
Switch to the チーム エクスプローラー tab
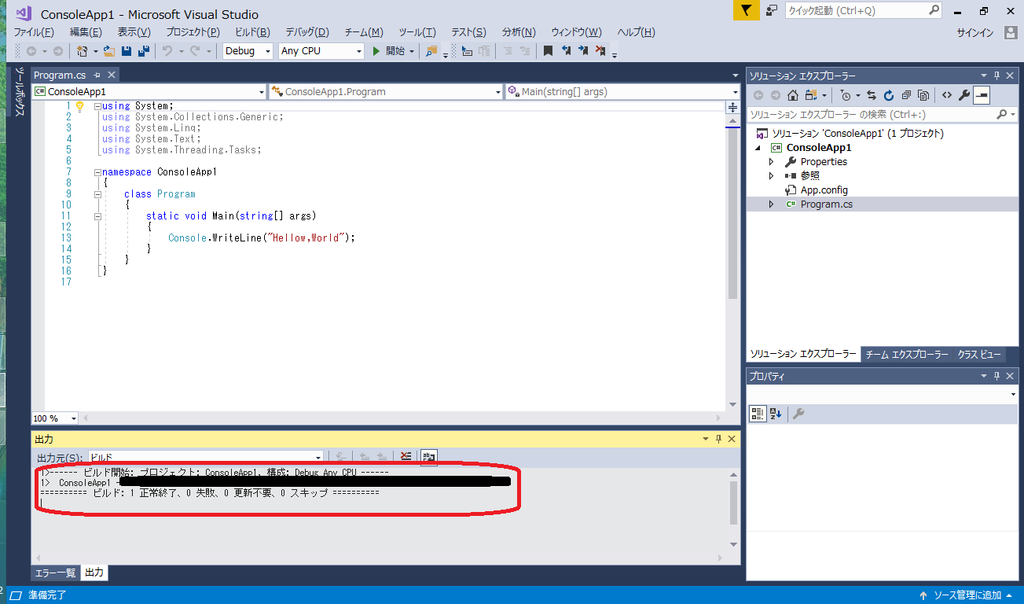[x=906, y=354]
